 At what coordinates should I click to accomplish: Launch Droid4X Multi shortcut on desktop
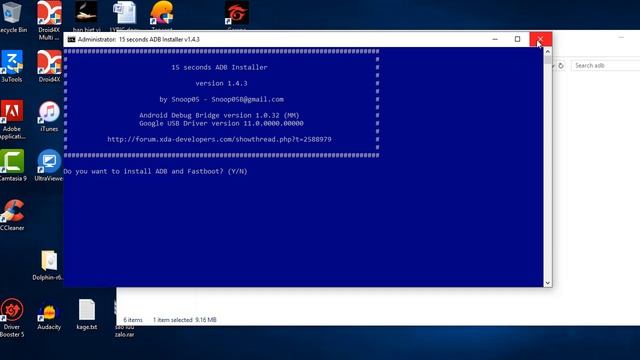(49, 20)
